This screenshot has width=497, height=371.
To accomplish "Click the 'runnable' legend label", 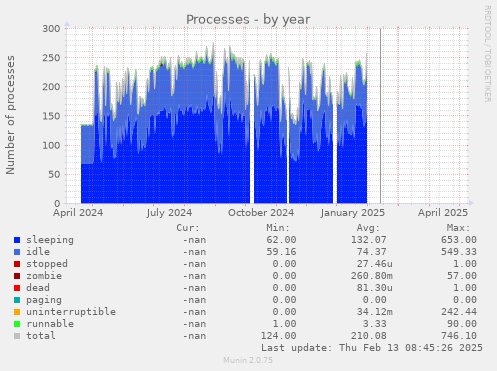I will (50, 324).
